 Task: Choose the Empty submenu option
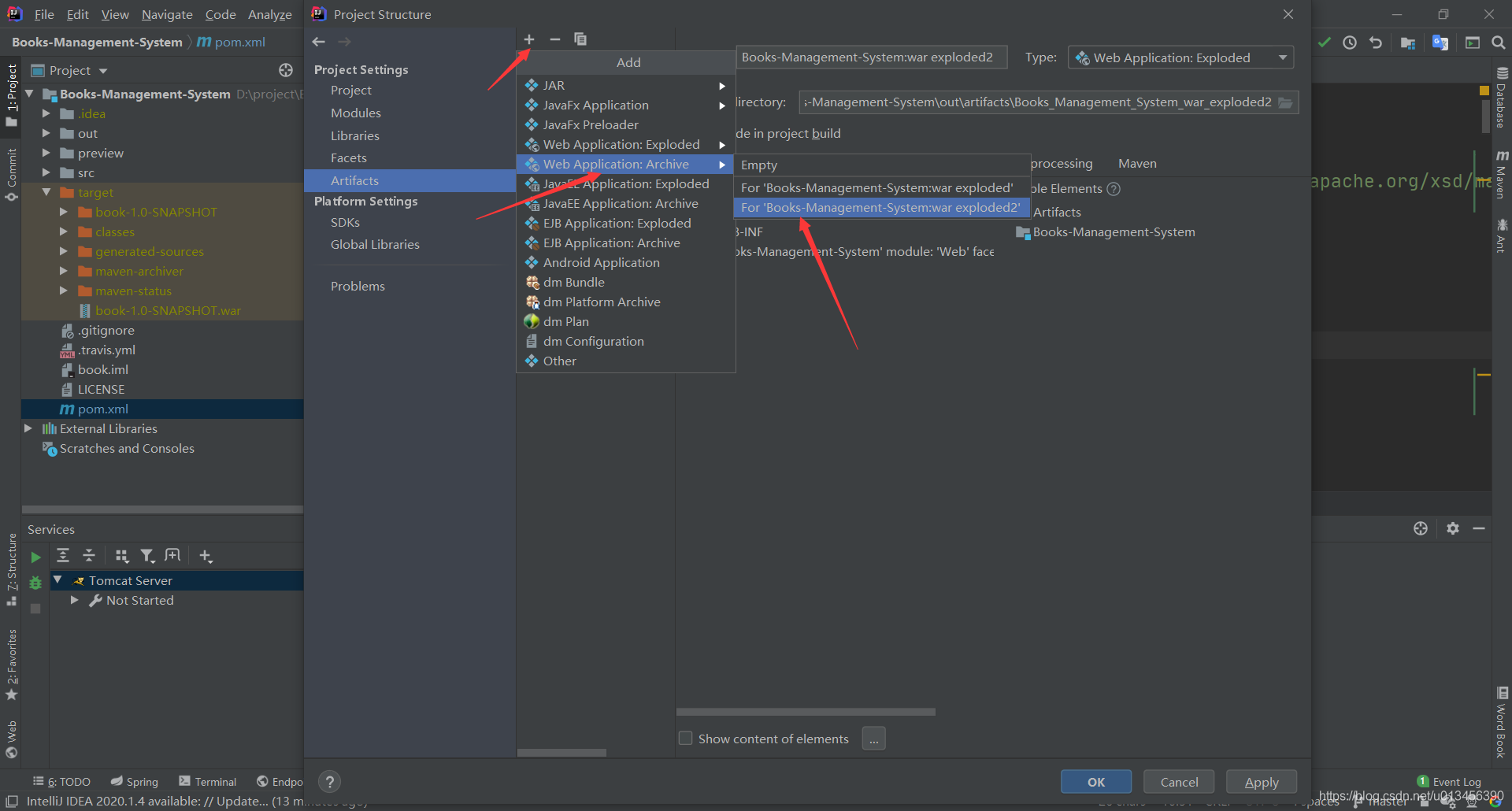[x=881, y=165]
